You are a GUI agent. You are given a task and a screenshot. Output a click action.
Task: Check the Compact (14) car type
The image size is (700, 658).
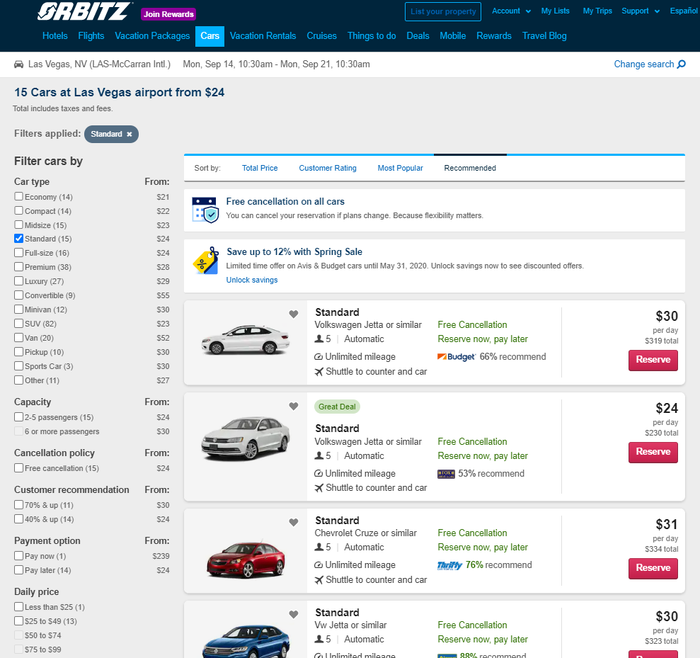coord(19,211)
